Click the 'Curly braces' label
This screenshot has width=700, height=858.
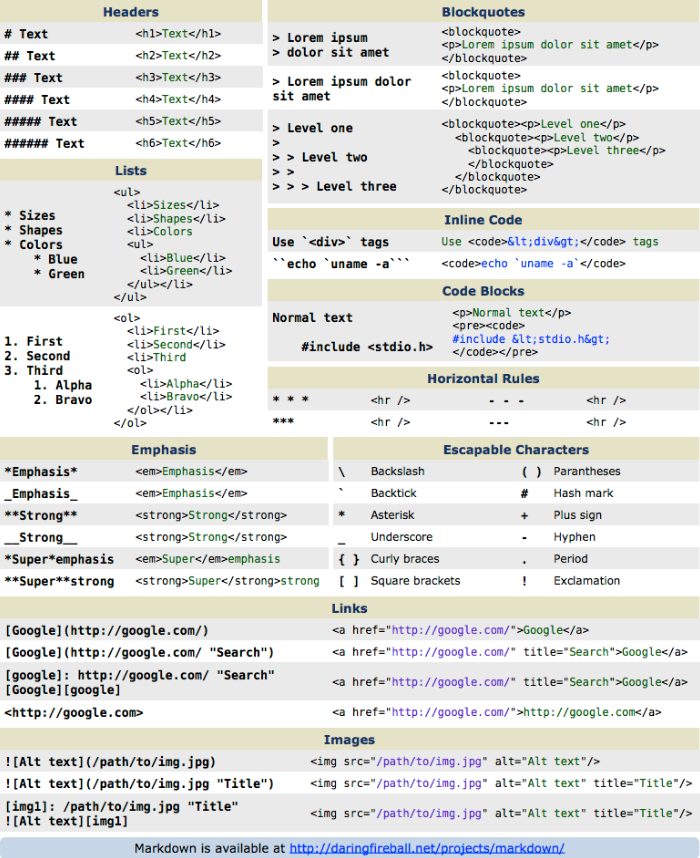pos(405,559)
